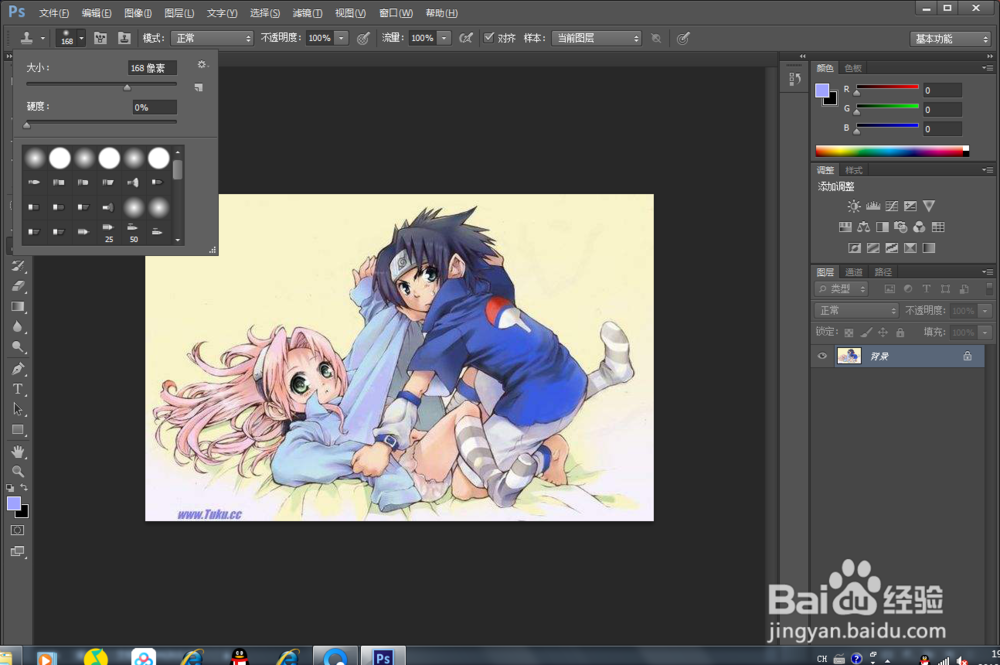The width and height of the screenshot is (1000, 665).
Task: Select the Pen tool
Action: click(x=18, y=369)
